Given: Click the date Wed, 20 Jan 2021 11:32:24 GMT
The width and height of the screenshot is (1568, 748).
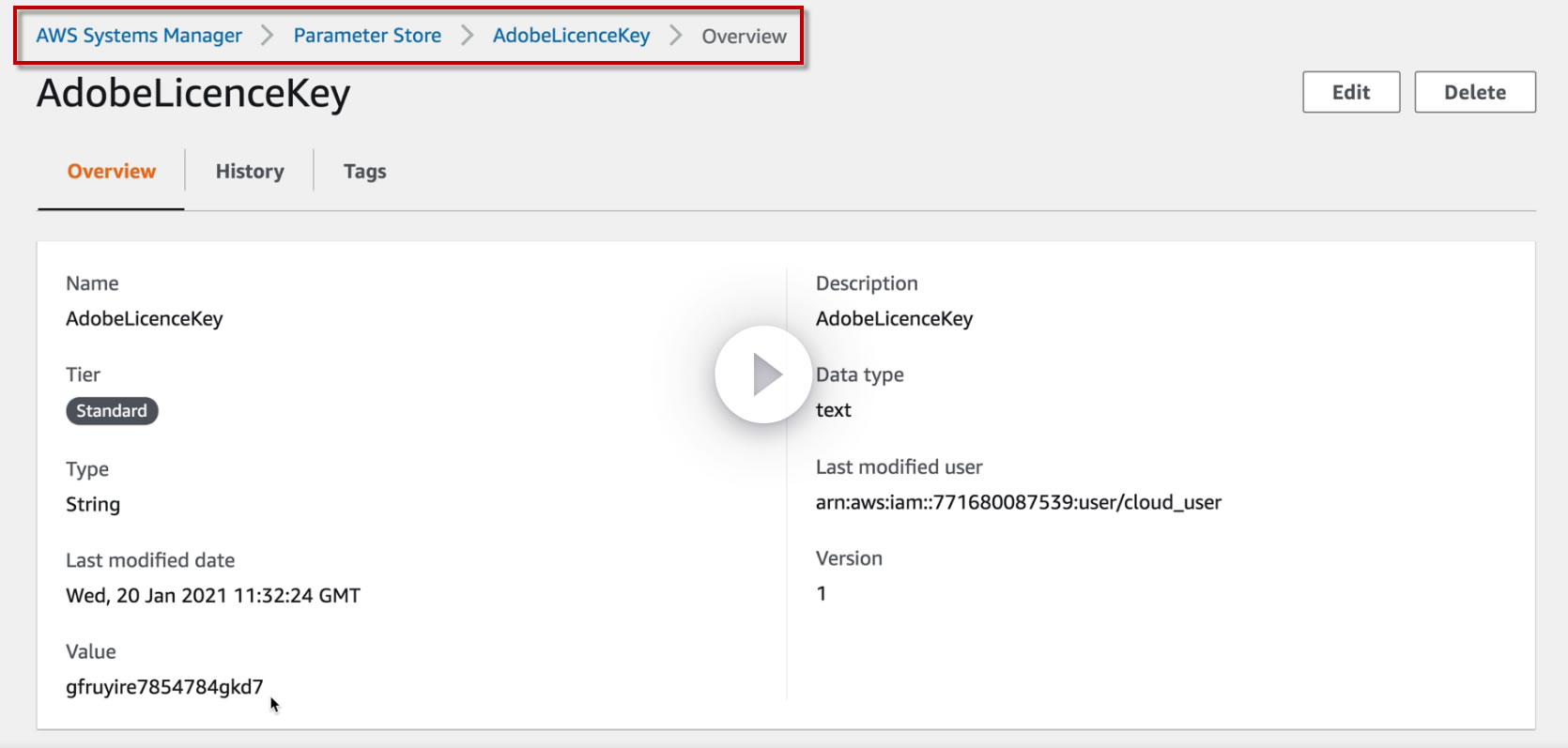Looking at the screenshot, I should pos(213,595).
